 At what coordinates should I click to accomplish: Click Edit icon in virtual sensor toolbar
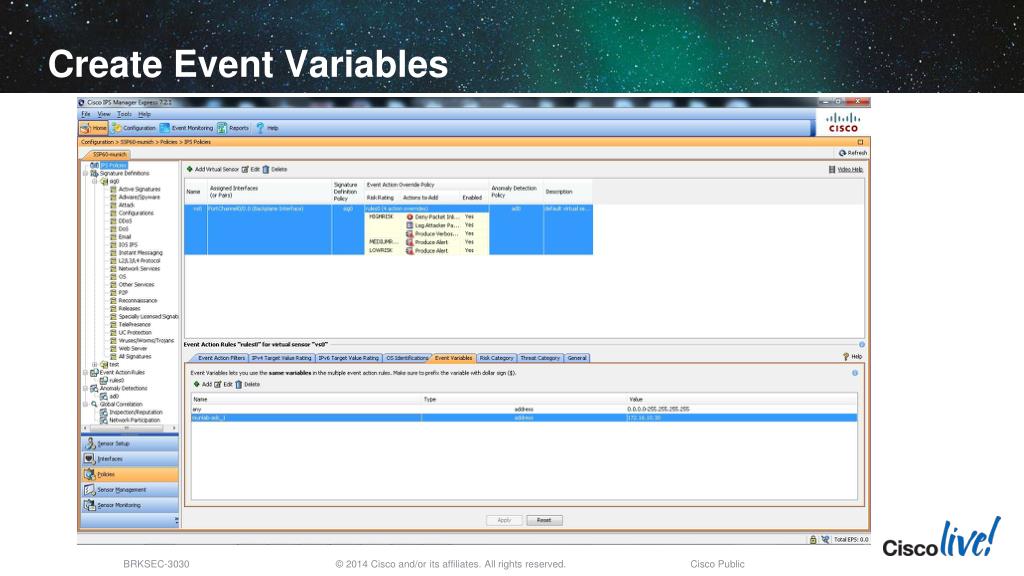pos(246,169)
